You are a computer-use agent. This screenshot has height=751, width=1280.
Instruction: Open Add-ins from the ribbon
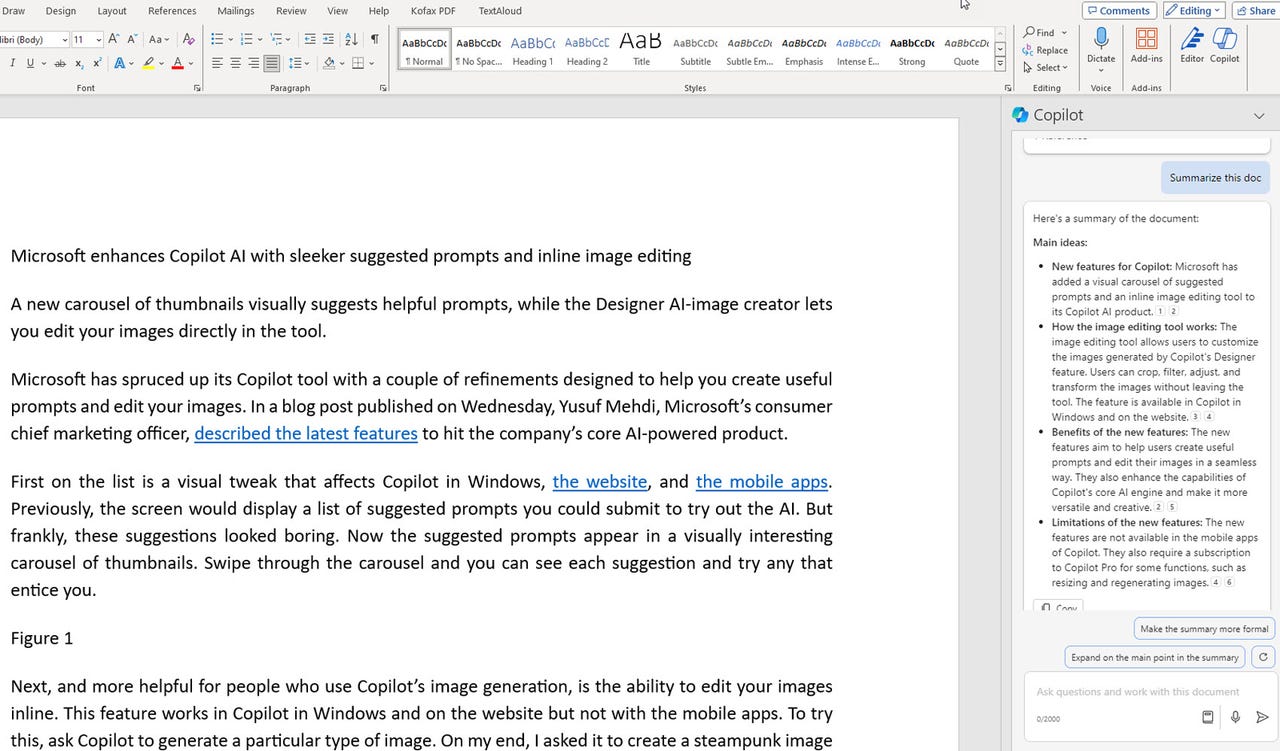(x=1147, y=45)
